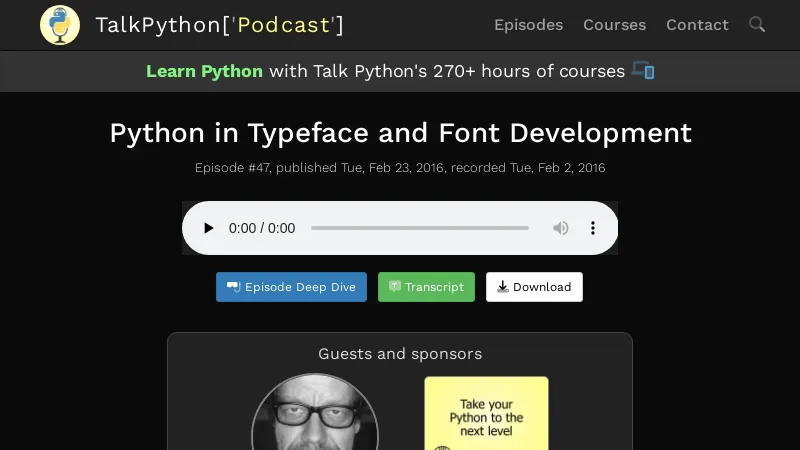This screenshot has width=800, height=450.
Task: Click the guest's black-and-white portrait photo
Action: (x=315, y=415)
